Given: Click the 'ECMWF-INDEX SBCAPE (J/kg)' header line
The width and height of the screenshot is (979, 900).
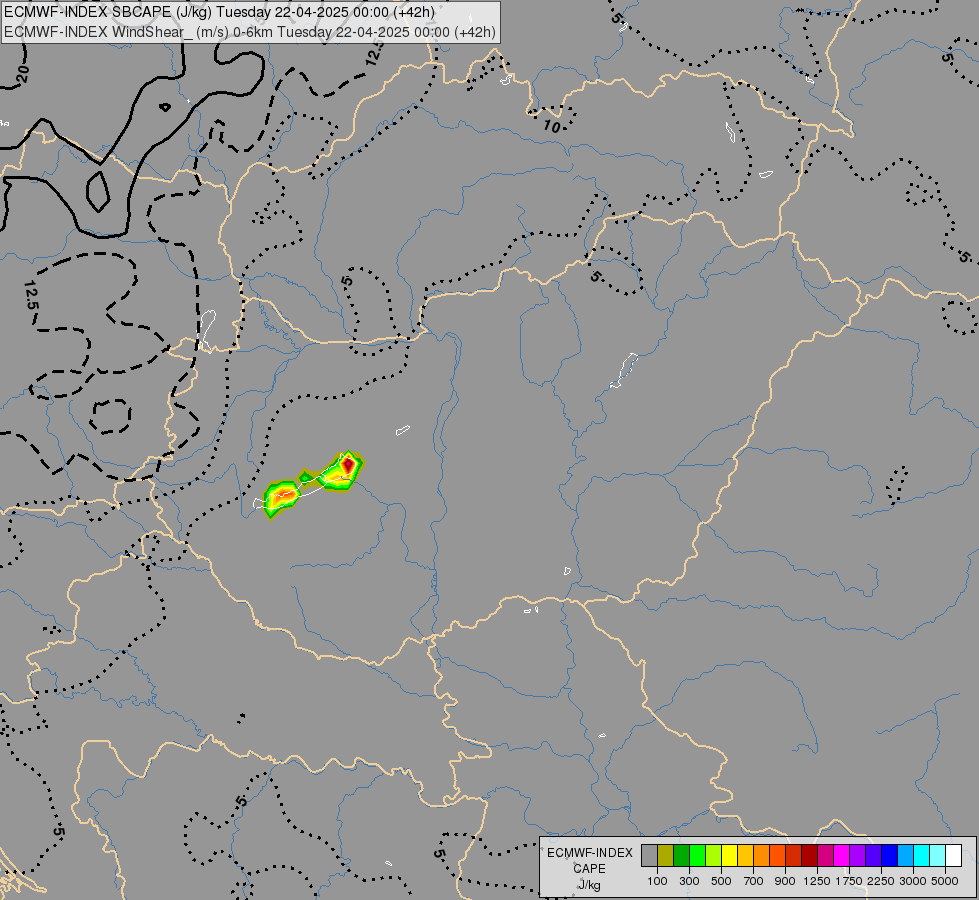Looking at the screenshot, I should click(x=220, y=12).
